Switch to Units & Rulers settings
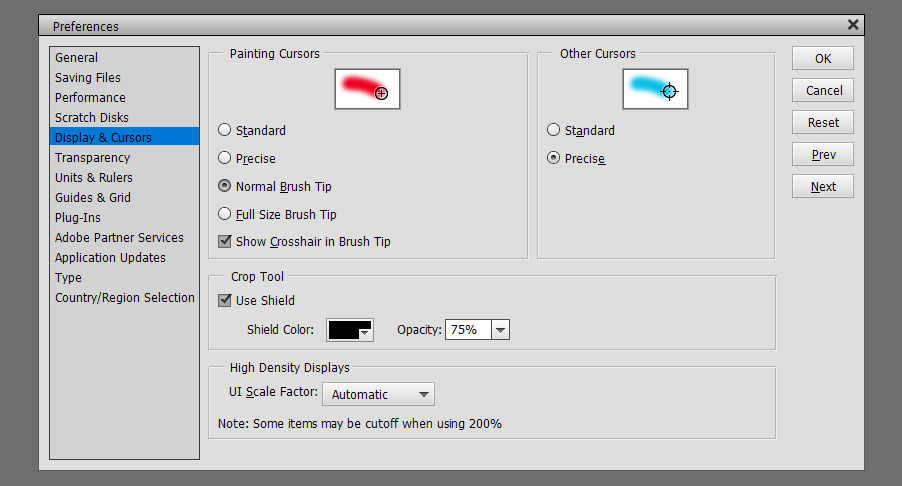 coord(124,178)
